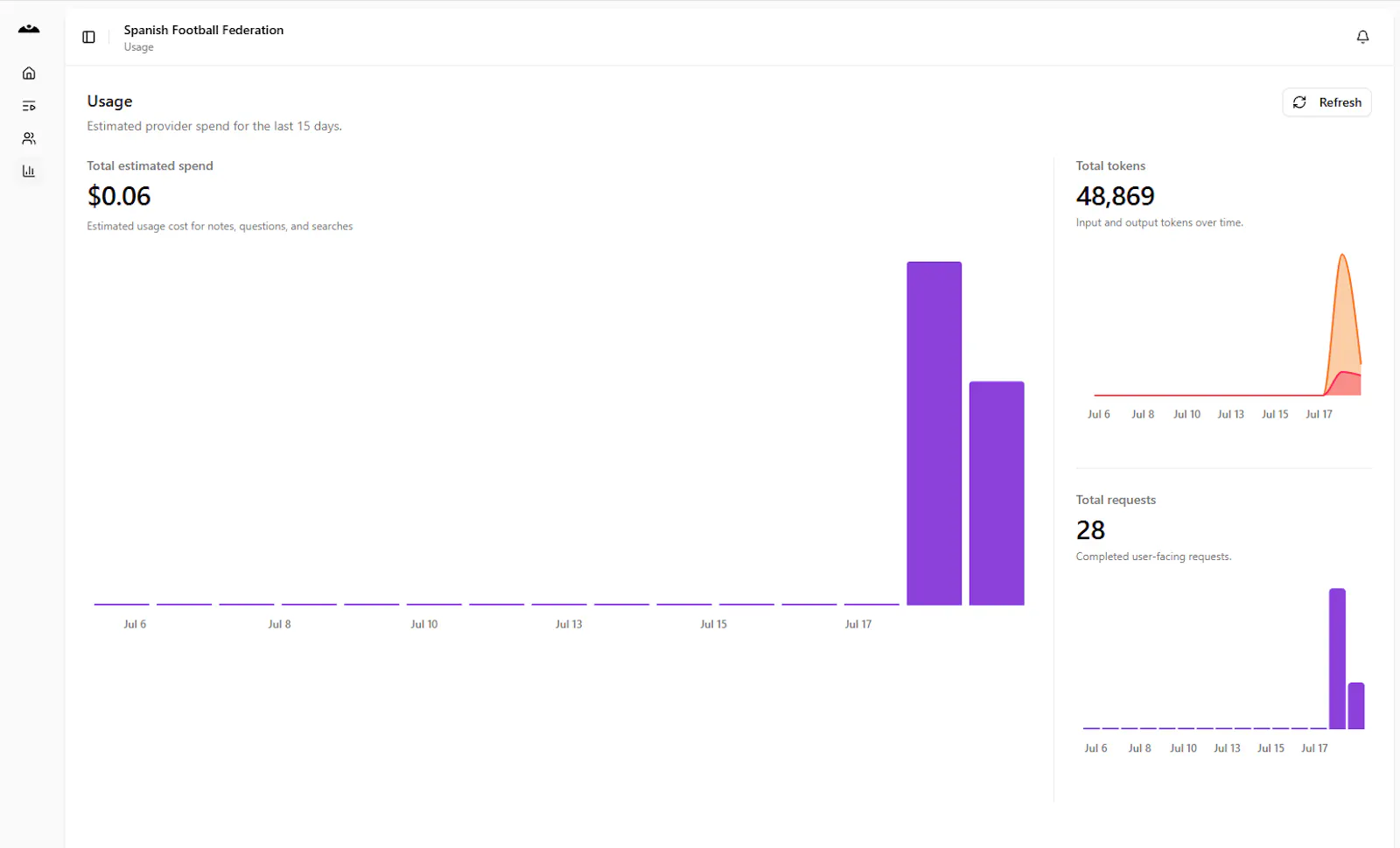1400x848 pixels.
Task: Click the Jul 6 label on spend chart
Action: tap(135, 624)
